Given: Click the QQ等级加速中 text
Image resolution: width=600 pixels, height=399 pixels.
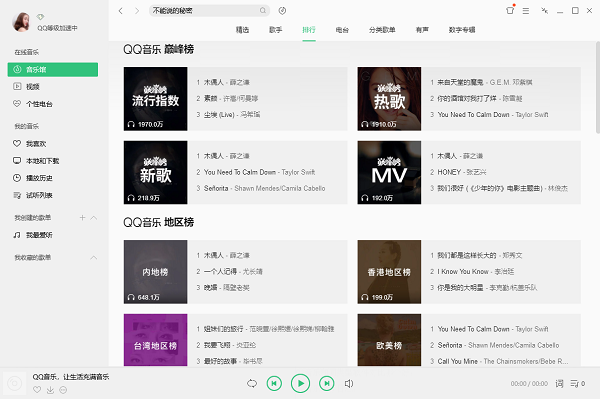Looking at the screenshot, I should click(57, 28).
